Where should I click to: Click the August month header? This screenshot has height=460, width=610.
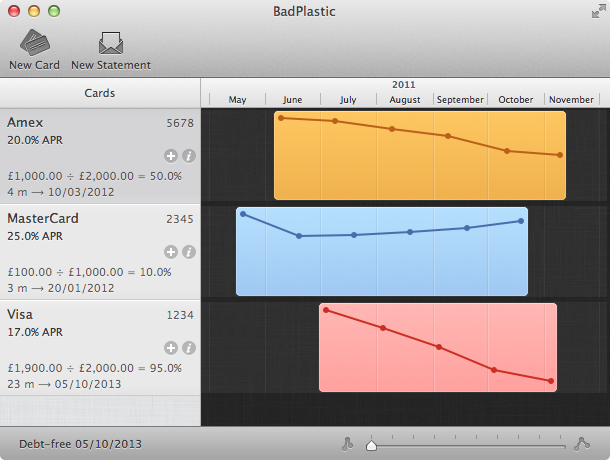point(405,100)
